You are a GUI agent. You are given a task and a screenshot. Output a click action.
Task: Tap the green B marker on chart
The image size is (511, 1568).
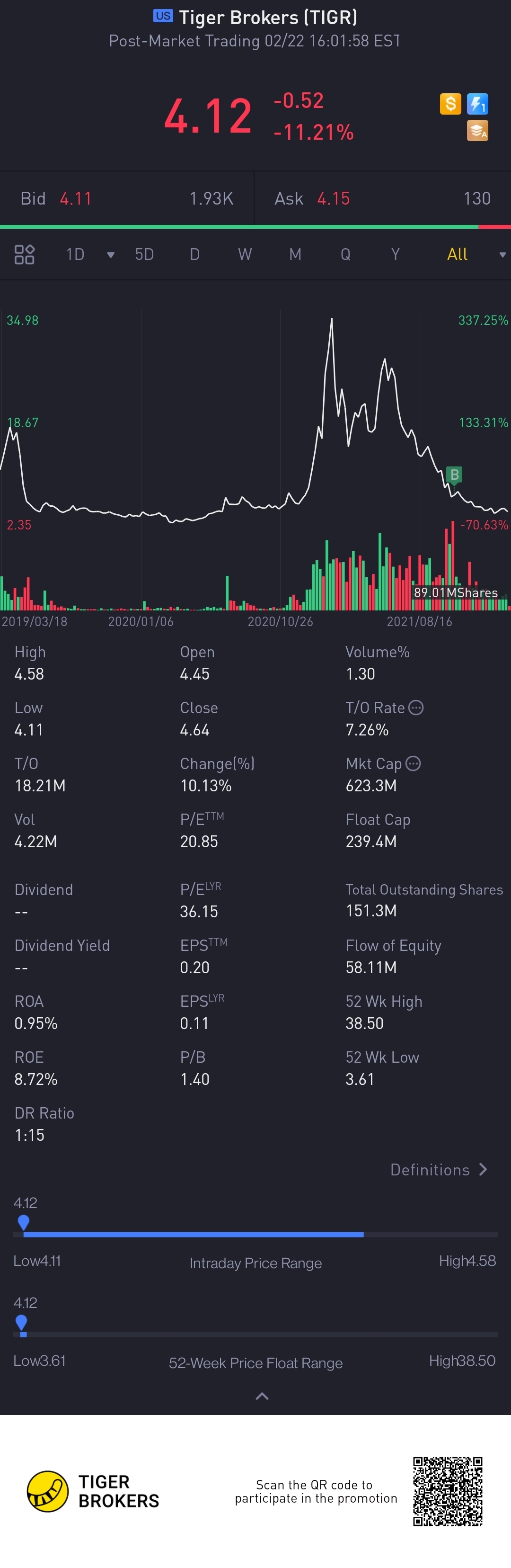coord(454,475)
